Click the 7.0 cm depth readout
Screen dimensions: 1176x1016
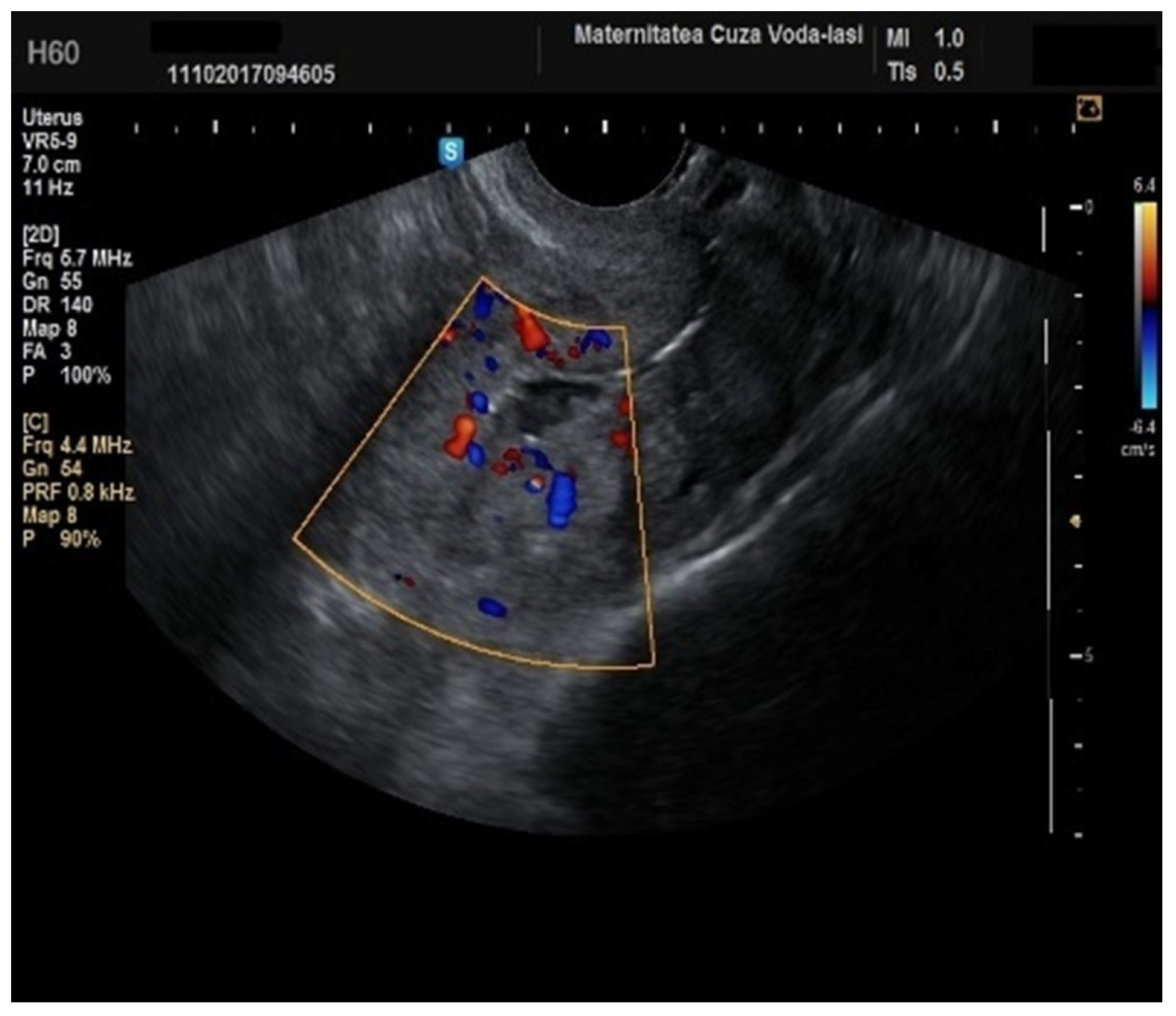pyautogui.click(x=52, y=165)
